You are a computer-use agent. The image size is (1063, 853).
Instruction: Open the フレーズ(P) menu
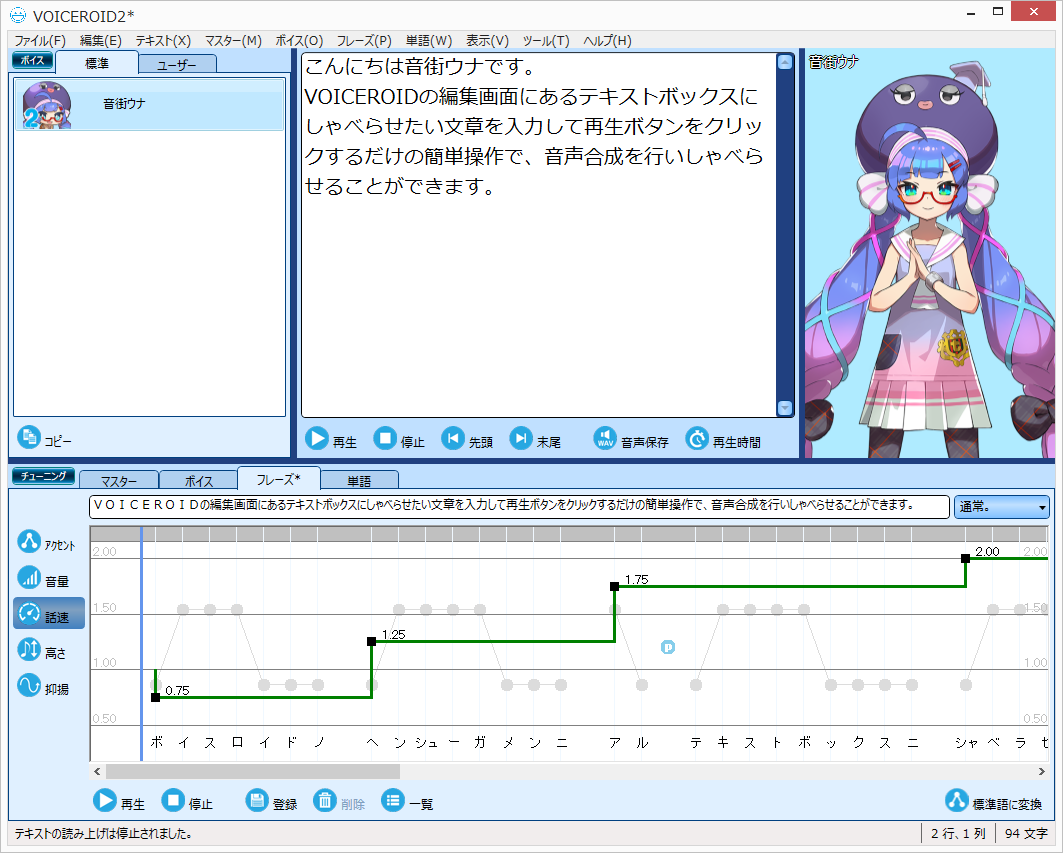point(364,41)
